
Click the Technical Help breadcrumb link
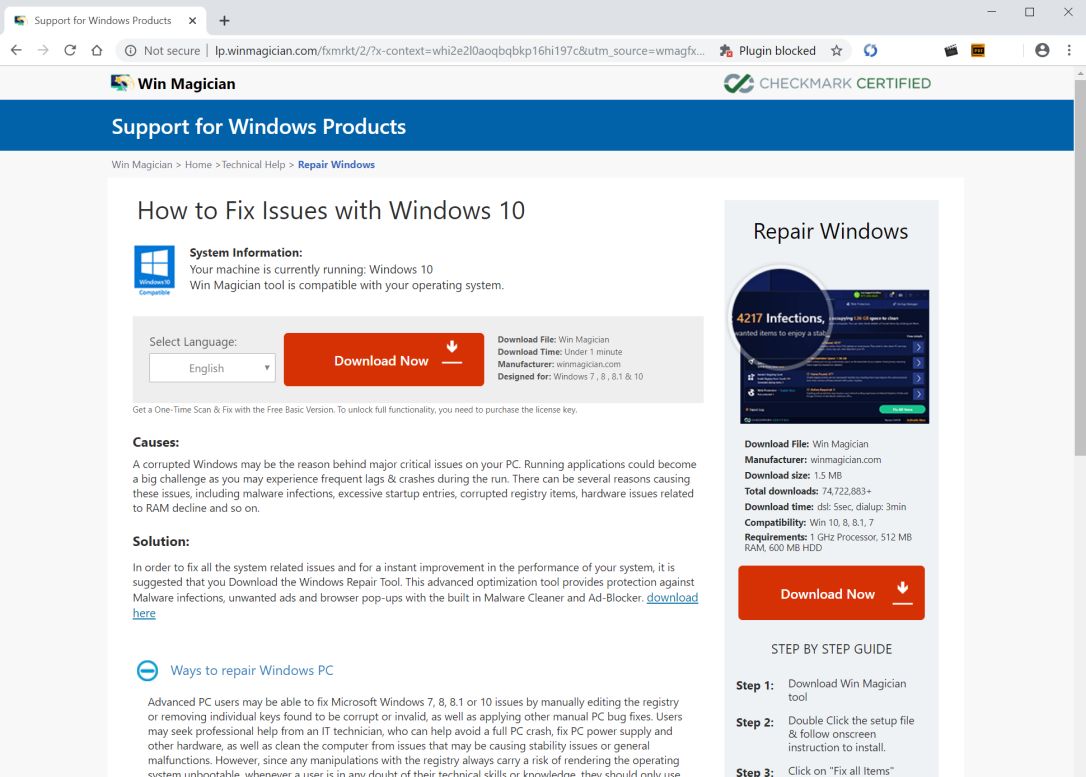(253, 165)
